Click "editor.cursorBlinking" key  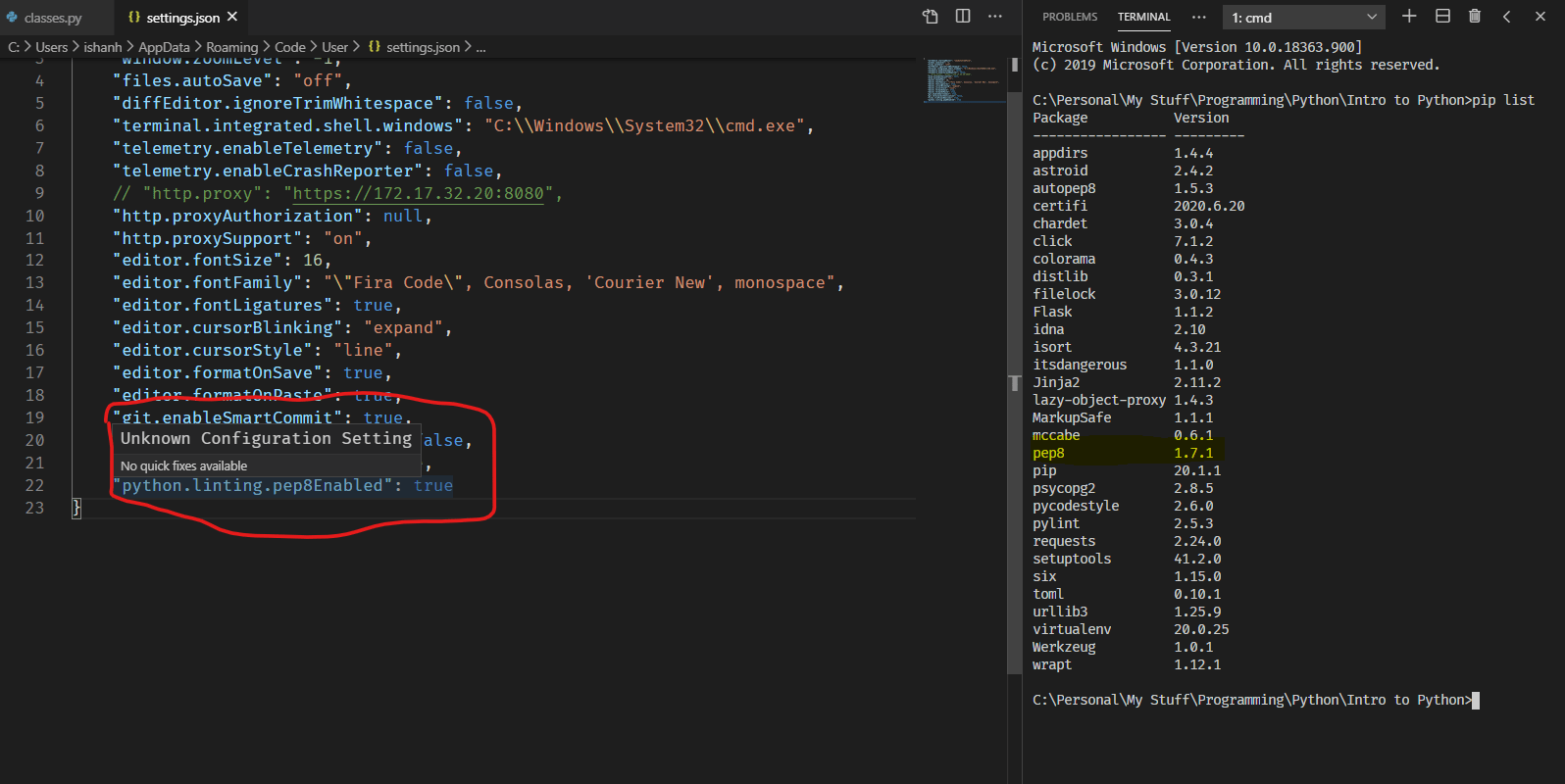click(227, 327)
